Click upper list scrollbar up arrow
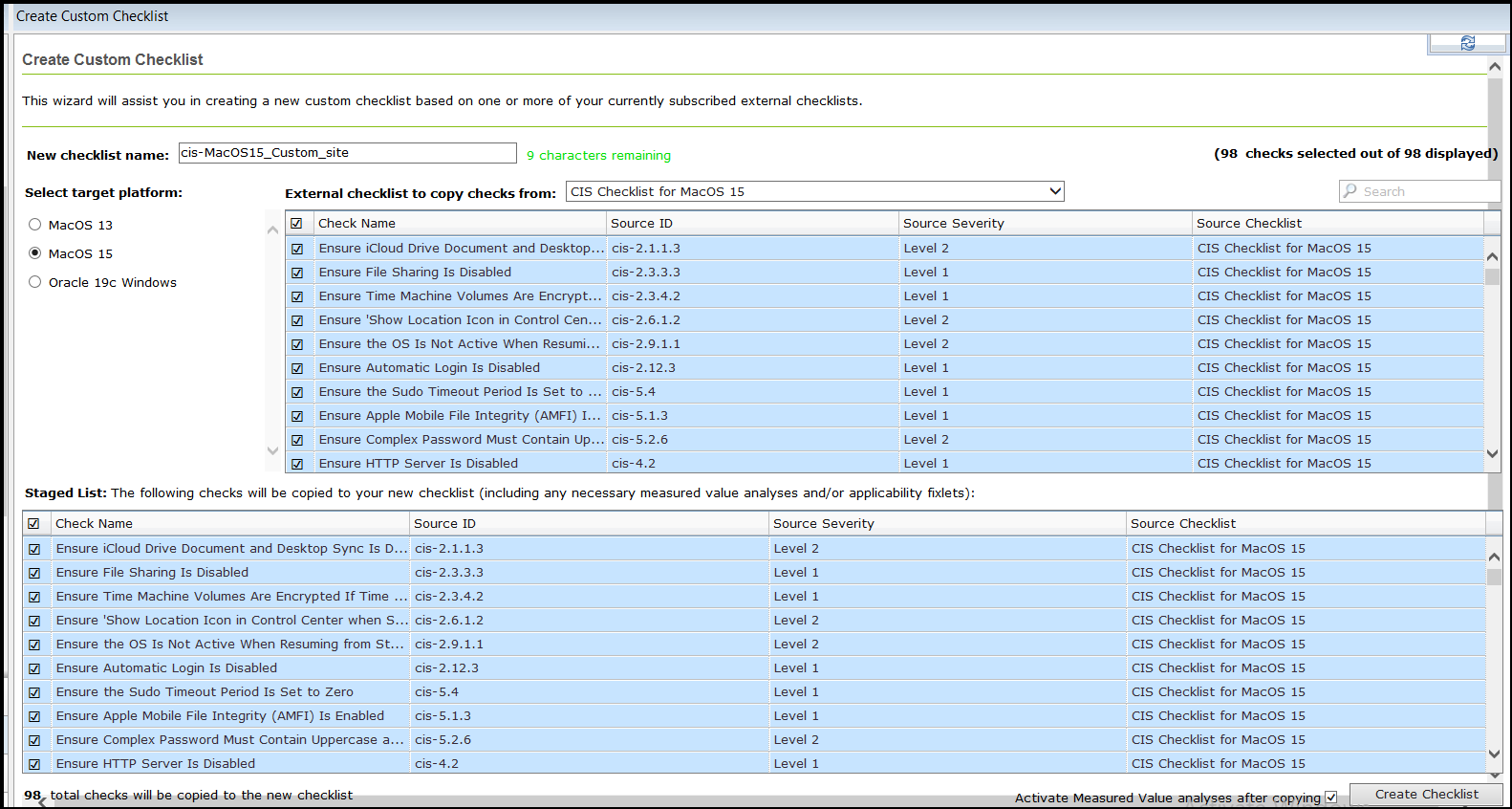1512x809 pixels. [1492, 256]
